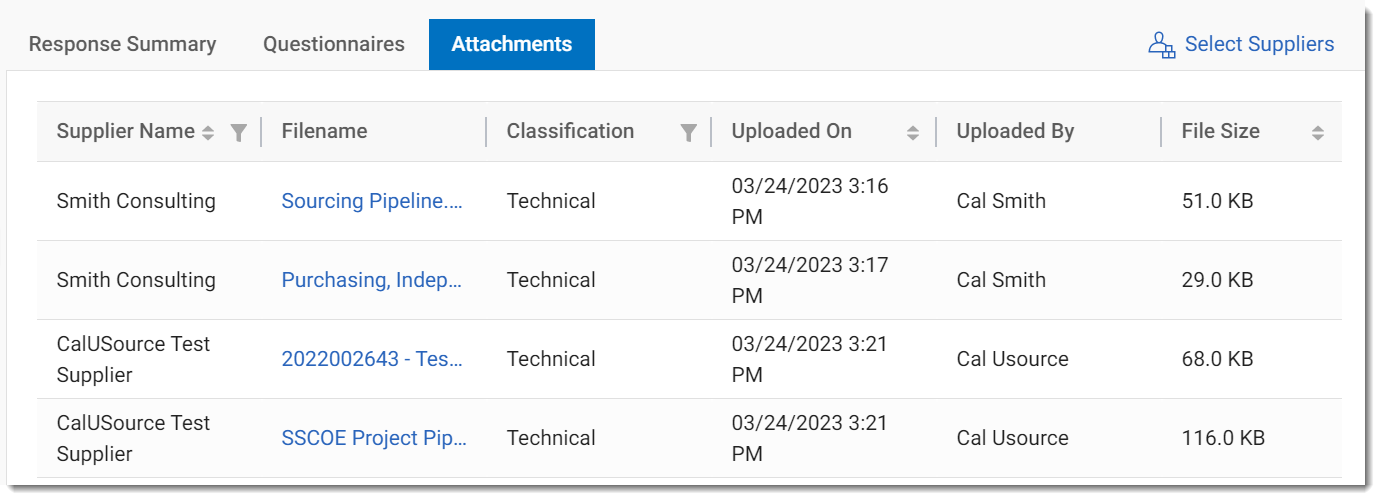
Task: Sort by File Size arrows icon
Action: (1317, 132)
